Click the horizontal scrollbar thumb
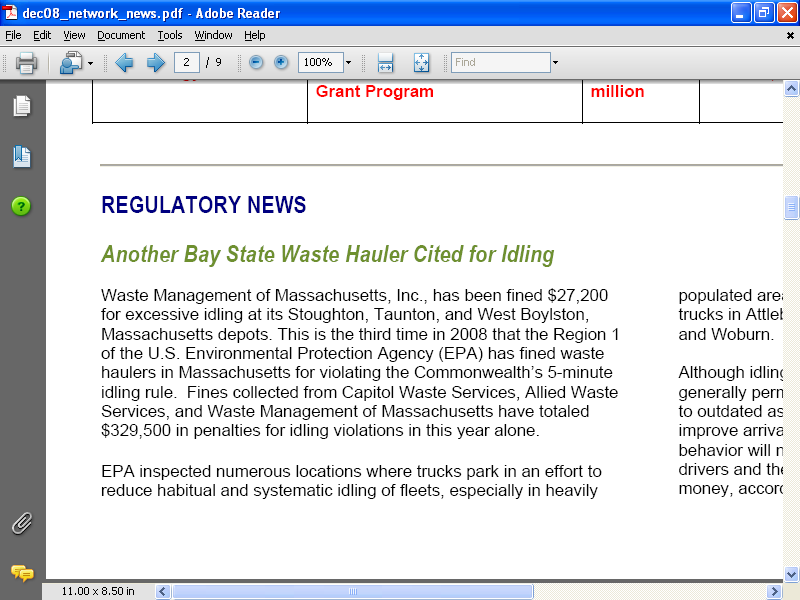 (x=353, y=592)
